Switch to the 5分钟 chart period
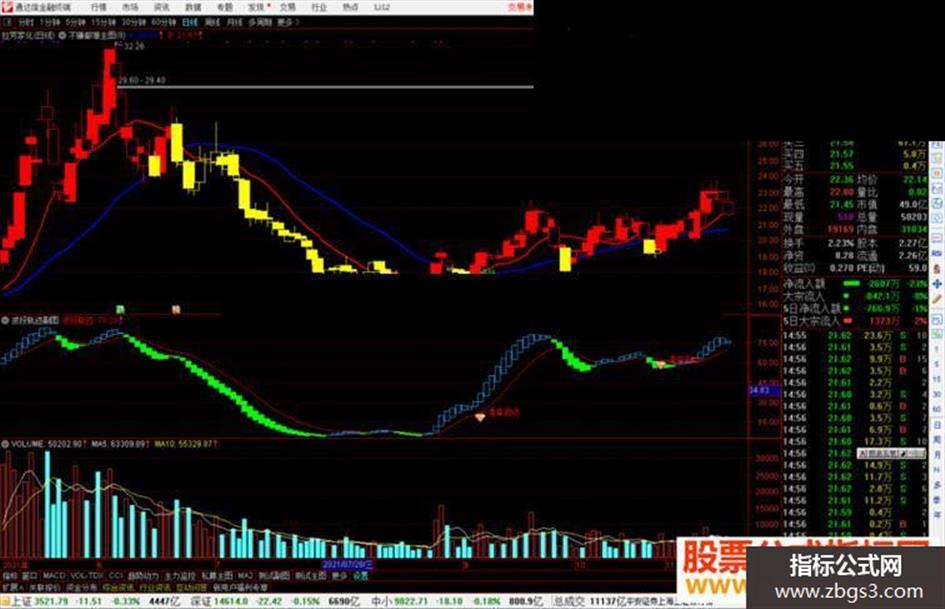The image size is (945, 609). click(x=75, y=22)
